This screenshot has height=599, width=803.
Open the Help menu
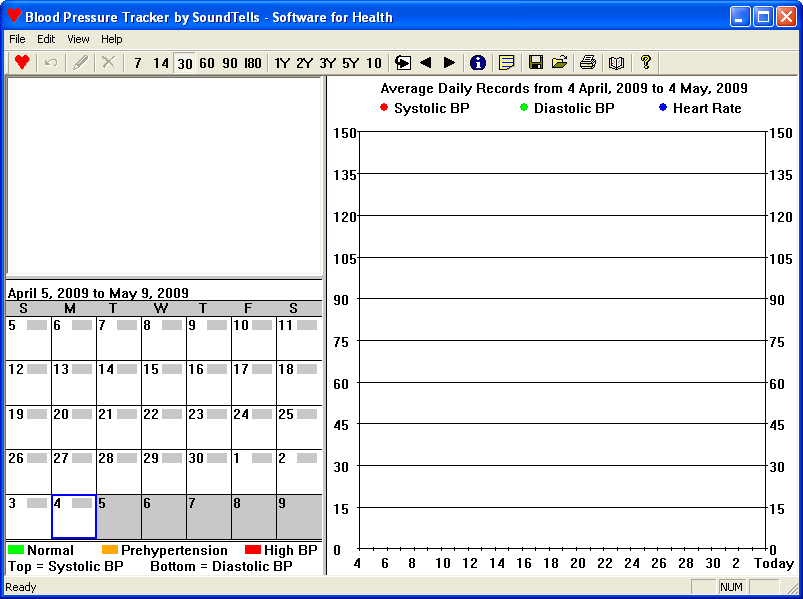(x=111, y=39)
